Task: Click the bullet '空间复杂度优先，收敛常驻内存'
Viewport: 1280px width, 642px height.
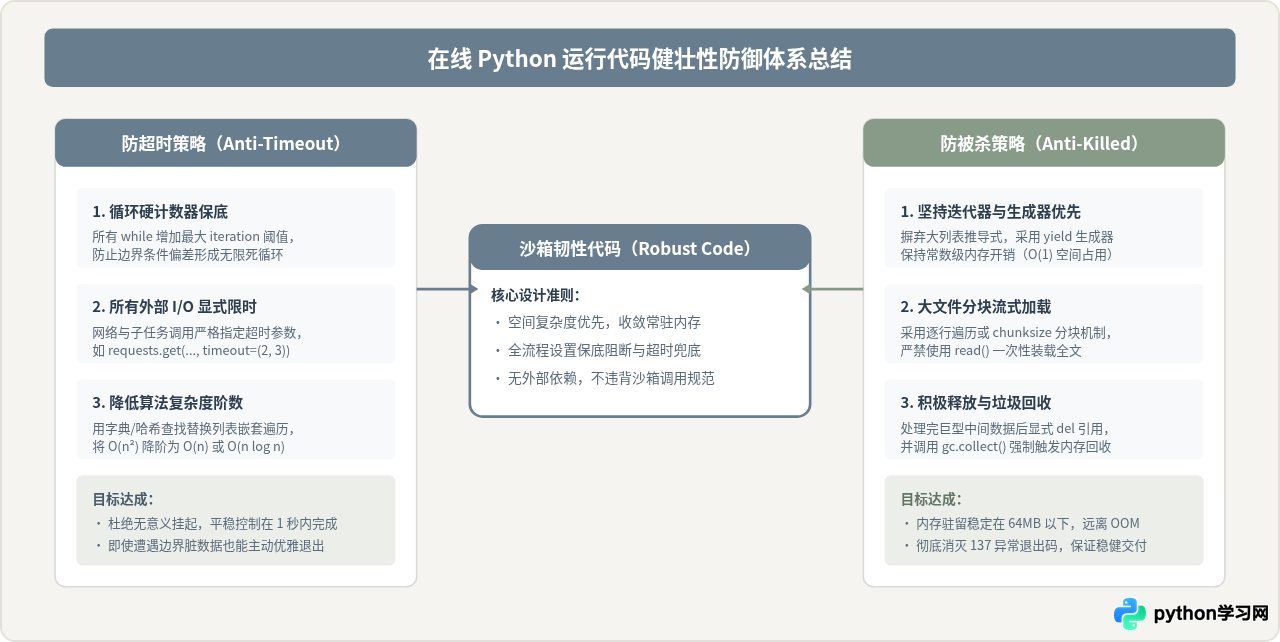Action: [603, 323]
